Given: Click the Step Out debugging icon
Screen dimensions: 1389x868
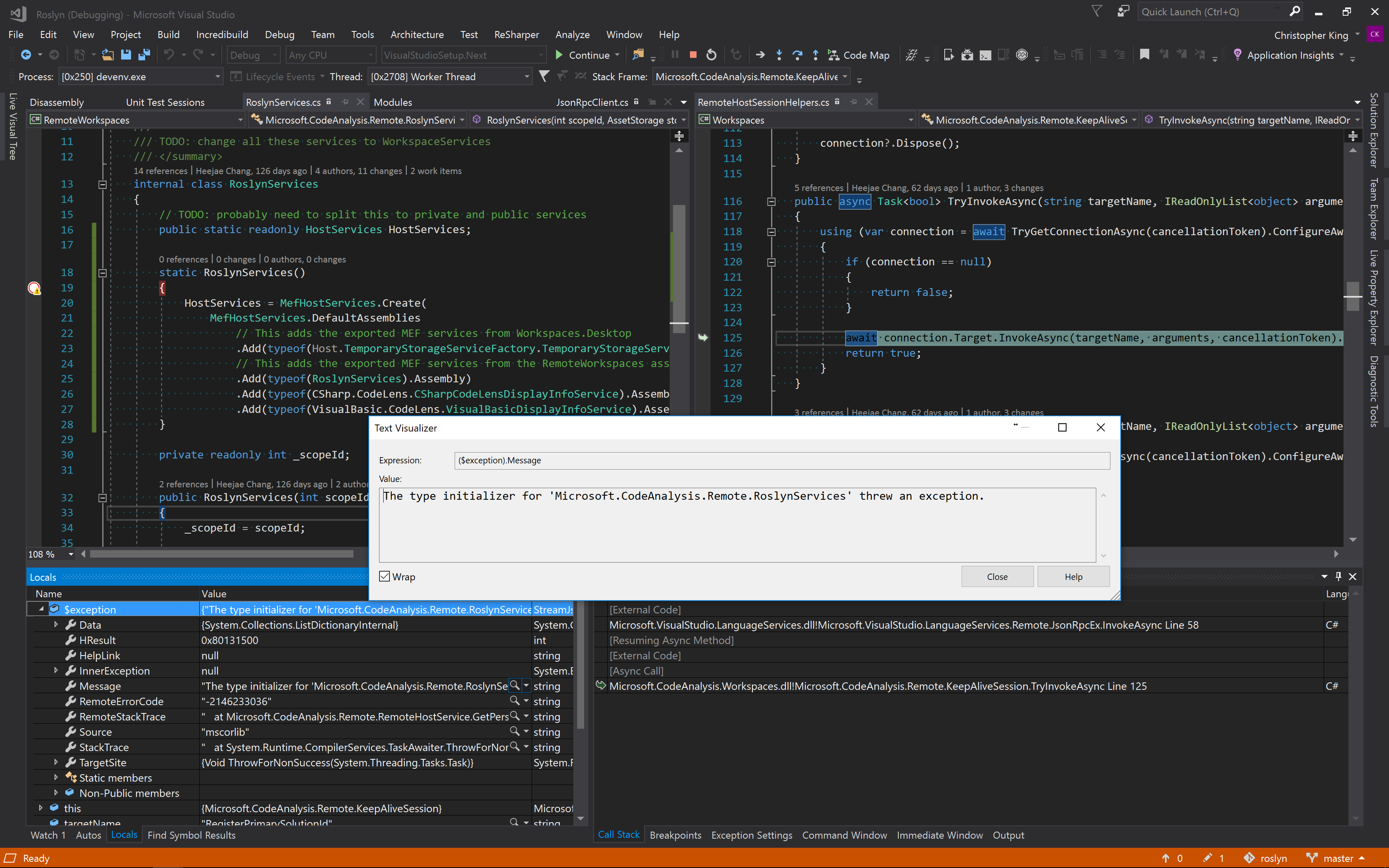Looking at the screenshot, I should click(x=815, y=55).
